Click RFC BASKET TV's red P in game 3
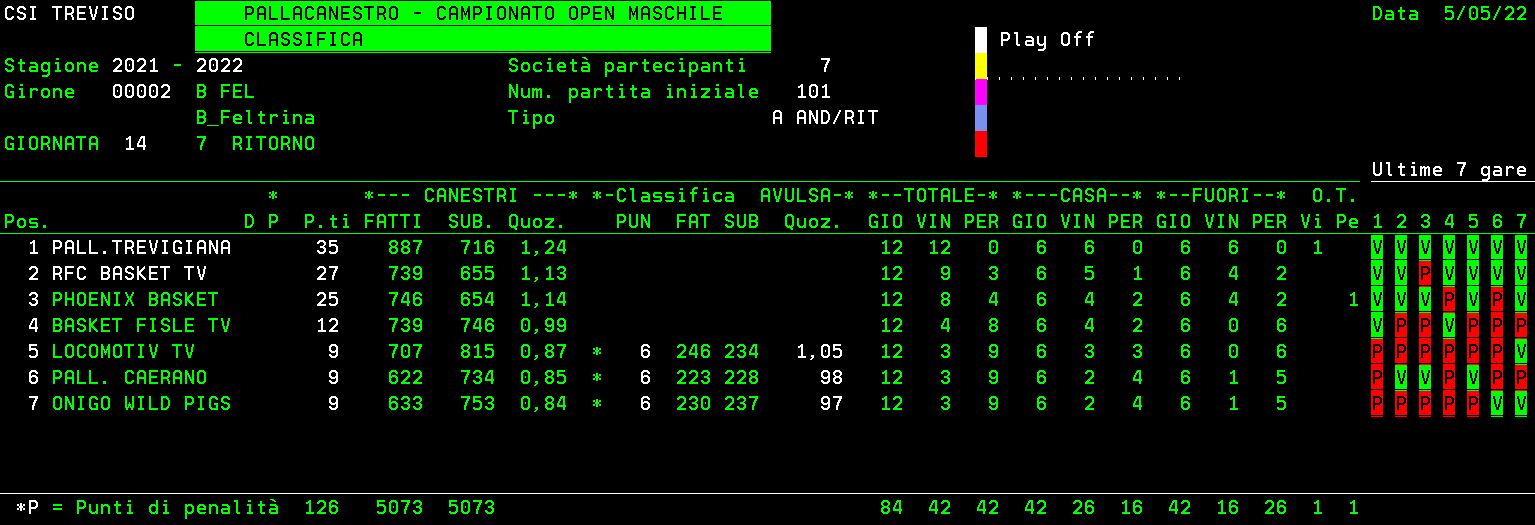 coord(1424,273)
